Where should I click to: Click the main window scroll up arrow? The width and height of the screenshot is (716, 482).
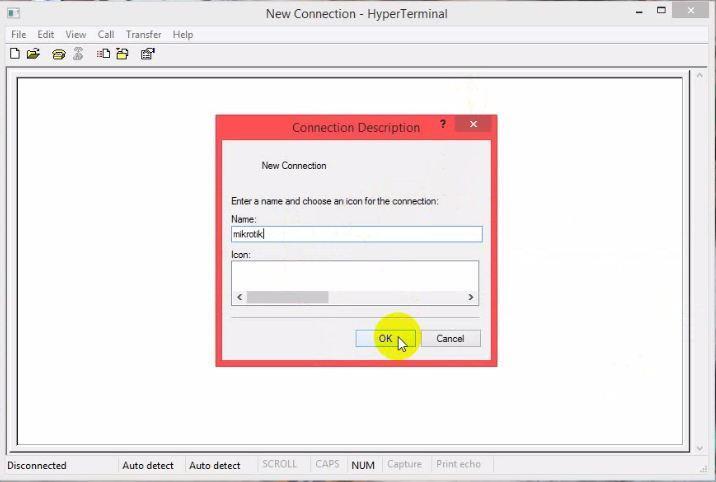pyautogui.click(x=700, y=76)
